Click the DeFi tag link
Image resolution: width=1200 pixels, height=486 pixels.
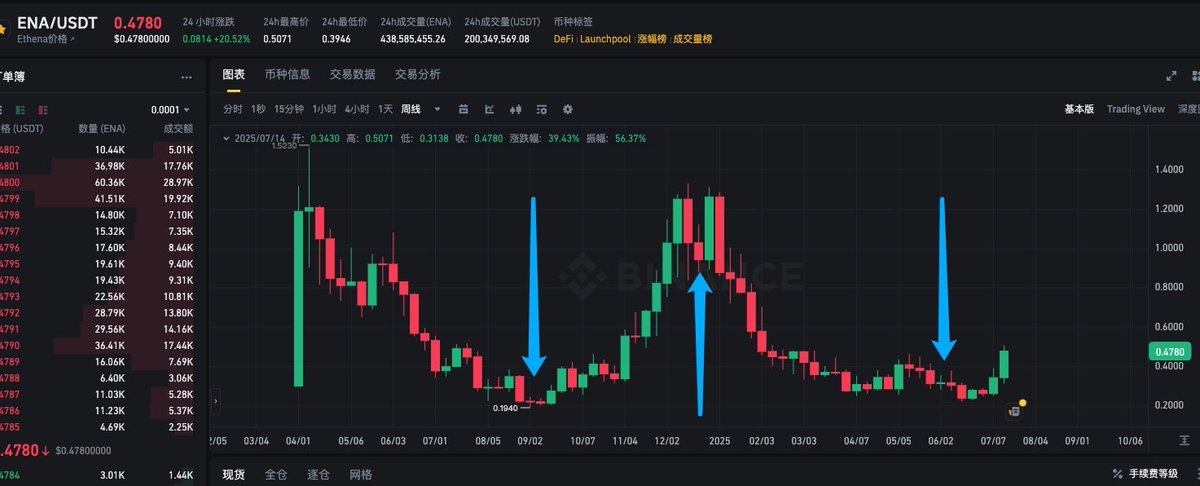pos(563,39)
